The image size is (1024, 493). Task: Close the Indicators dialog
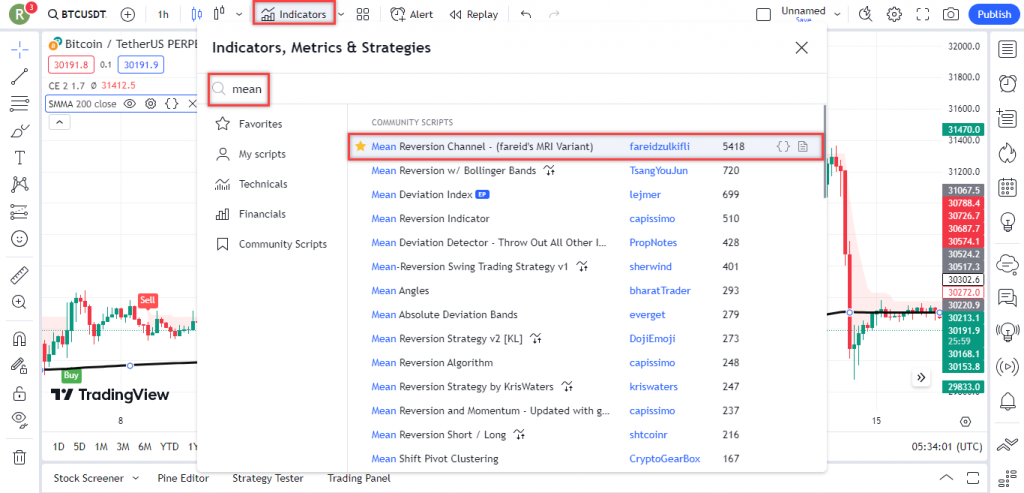tap(801, 48)
